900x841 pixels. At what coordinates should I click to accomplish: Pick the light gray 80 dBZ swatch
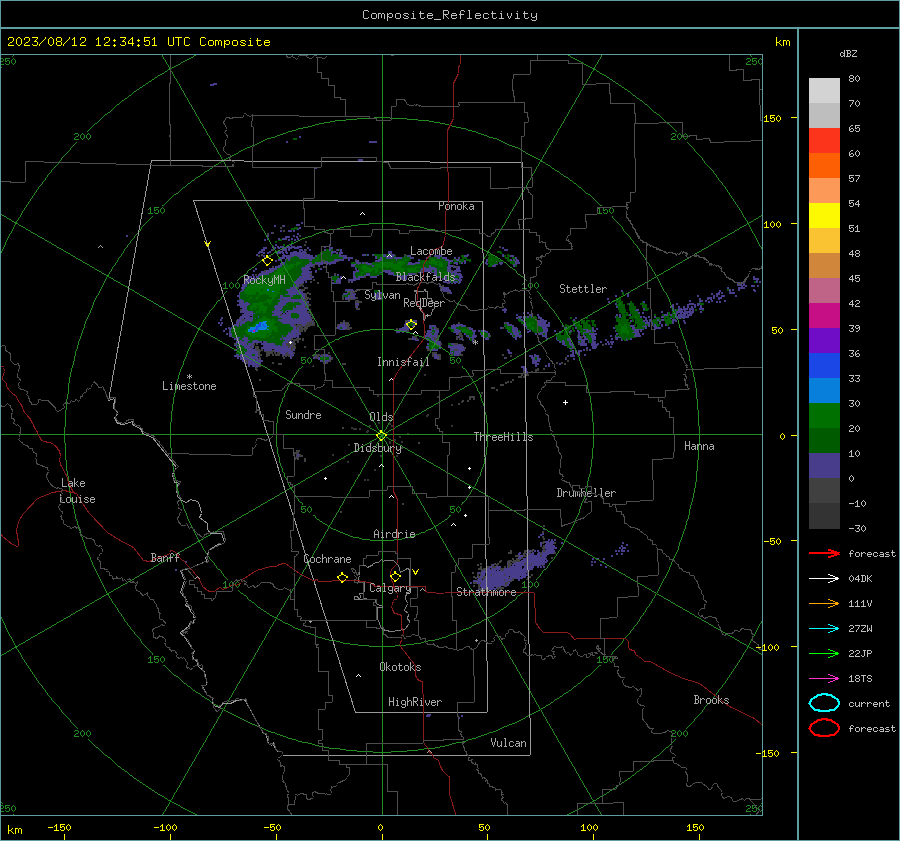click(x=824, y=90)
